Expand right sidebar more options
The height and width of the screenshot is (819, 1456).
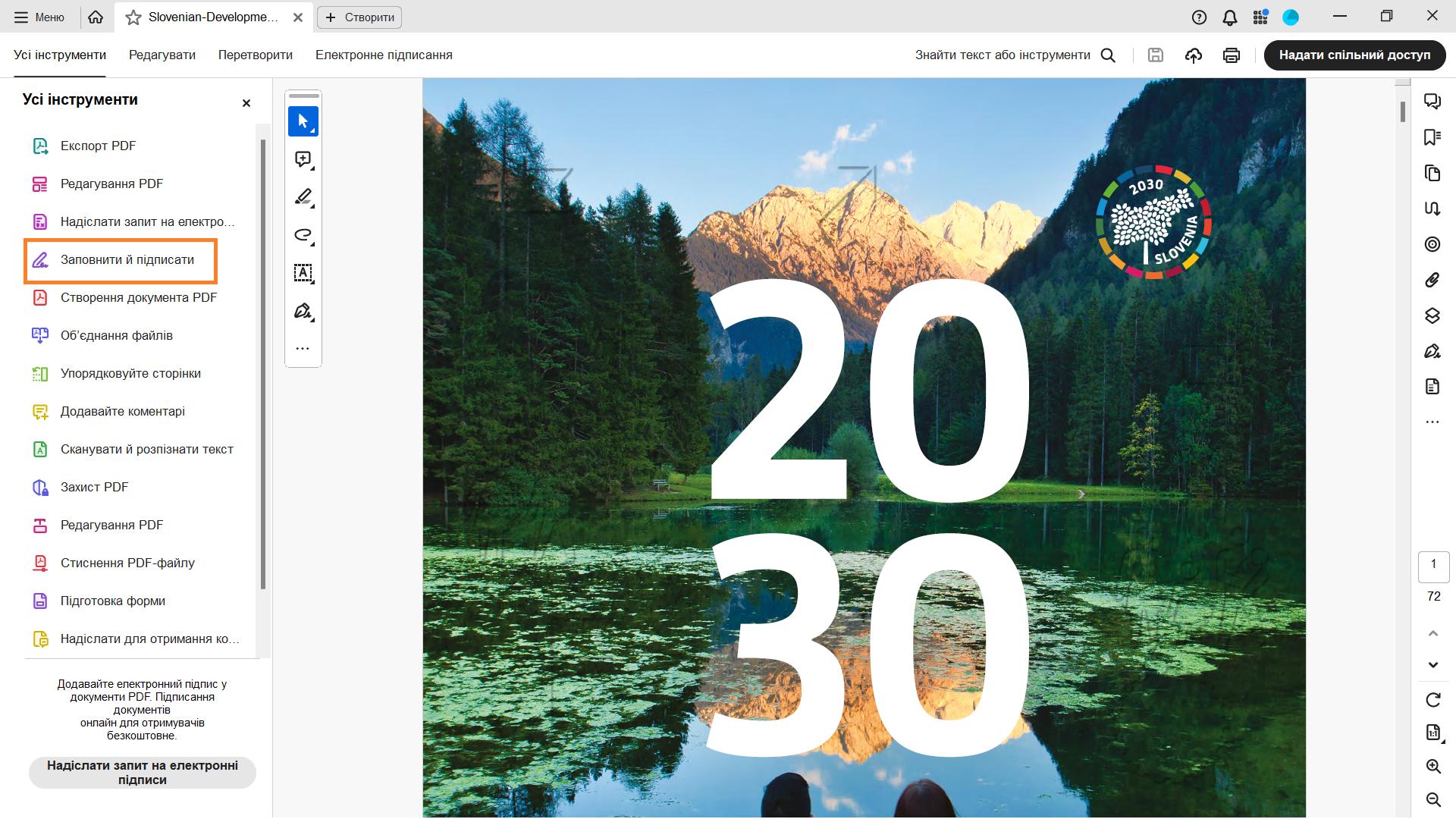click(1432, 422)
